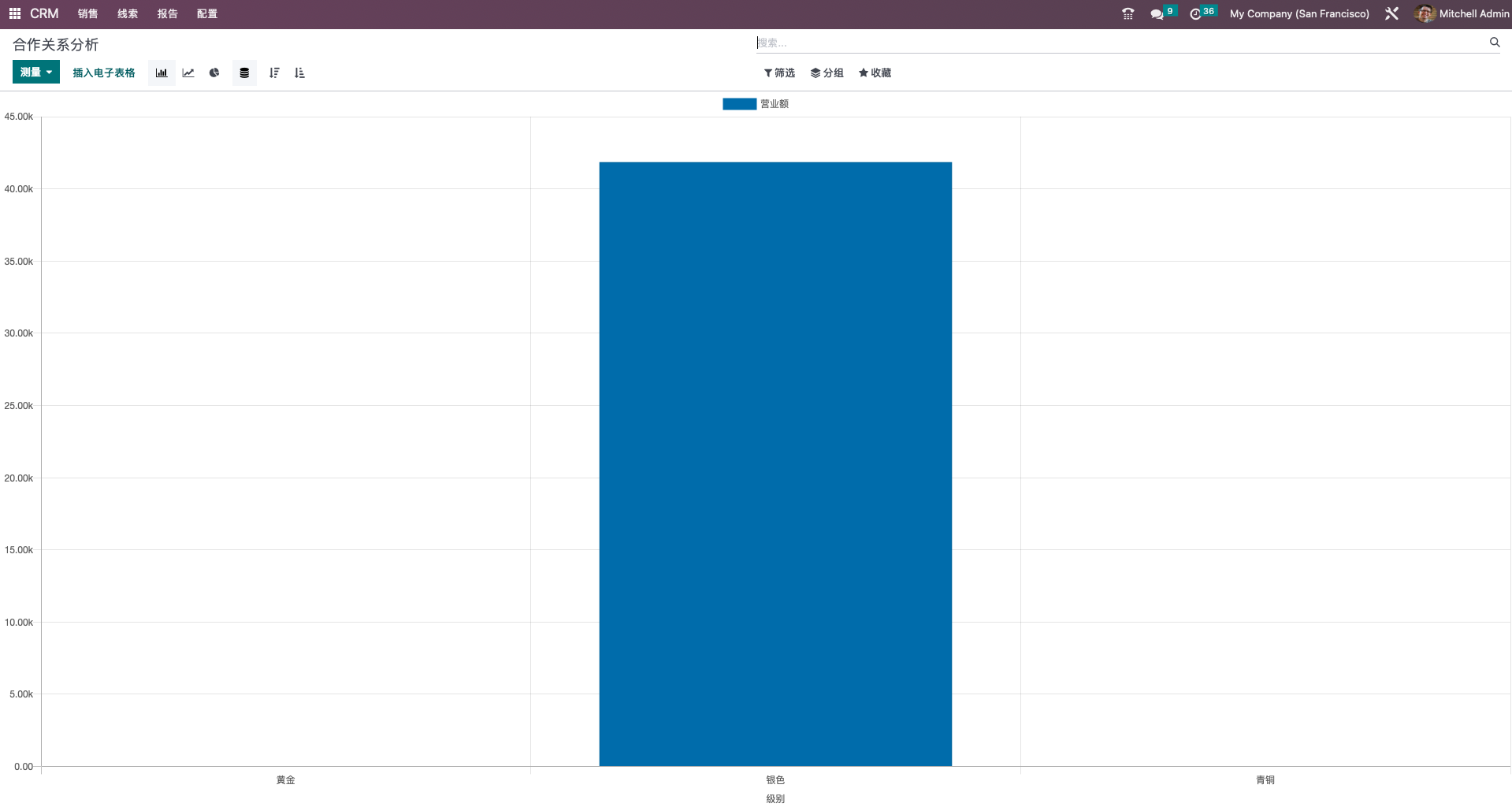The height and width of the screenshot is (807, 1512).
Task: Click 插入电子表格 button
Action: [104, 73]
